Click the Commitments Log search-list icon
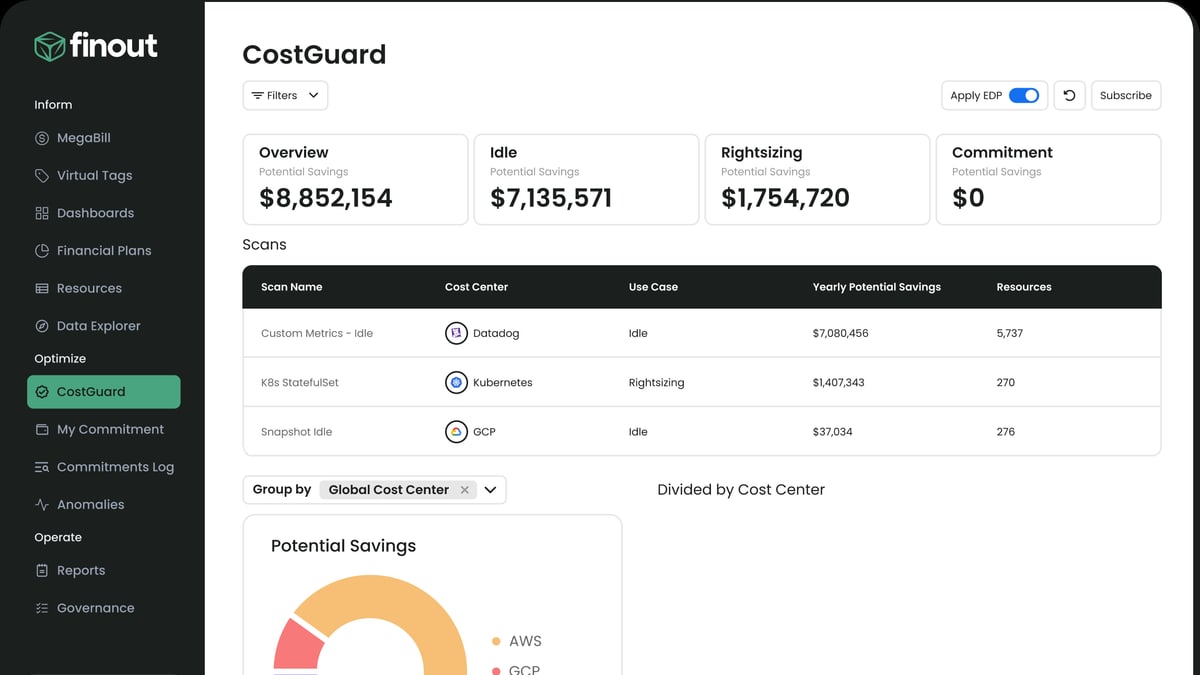 click(42, 467)
